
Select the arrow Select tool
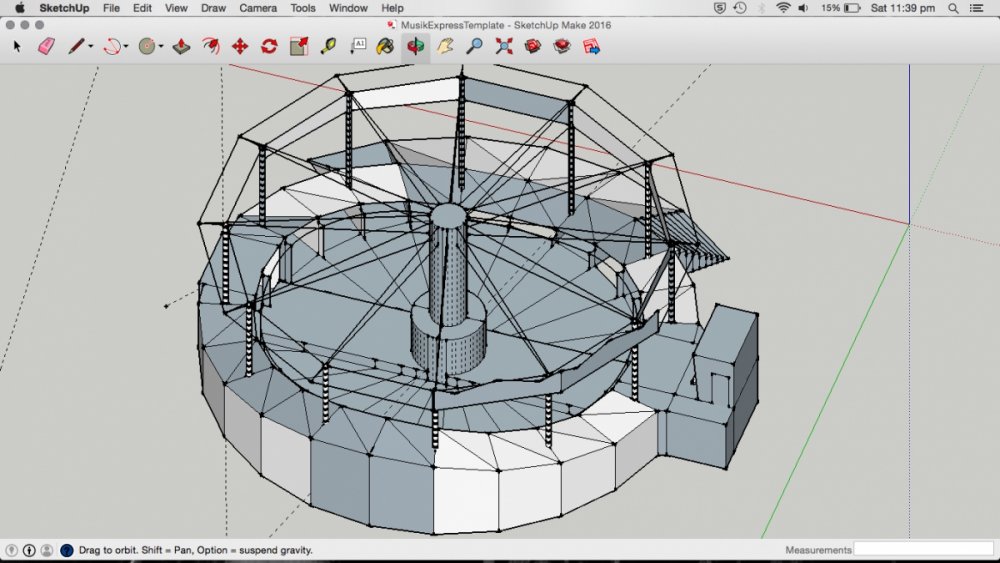tap(17, 46)
